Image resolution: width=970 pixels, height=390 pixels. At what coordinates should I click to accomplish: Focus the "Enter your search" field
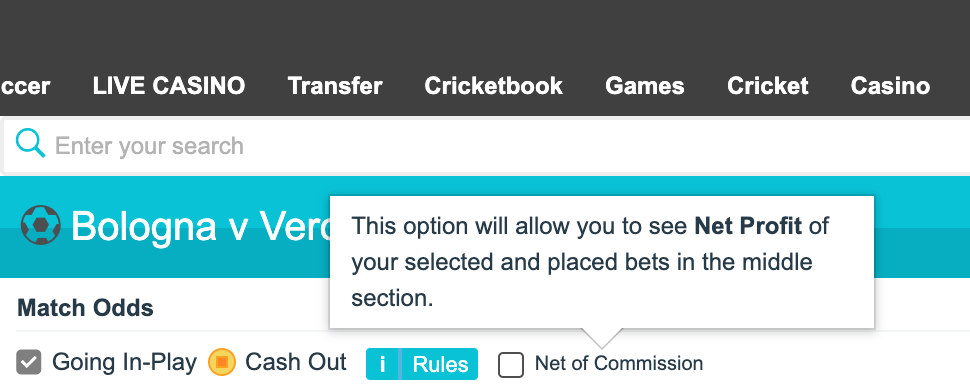pyautogui.click(x=485, y=146)
